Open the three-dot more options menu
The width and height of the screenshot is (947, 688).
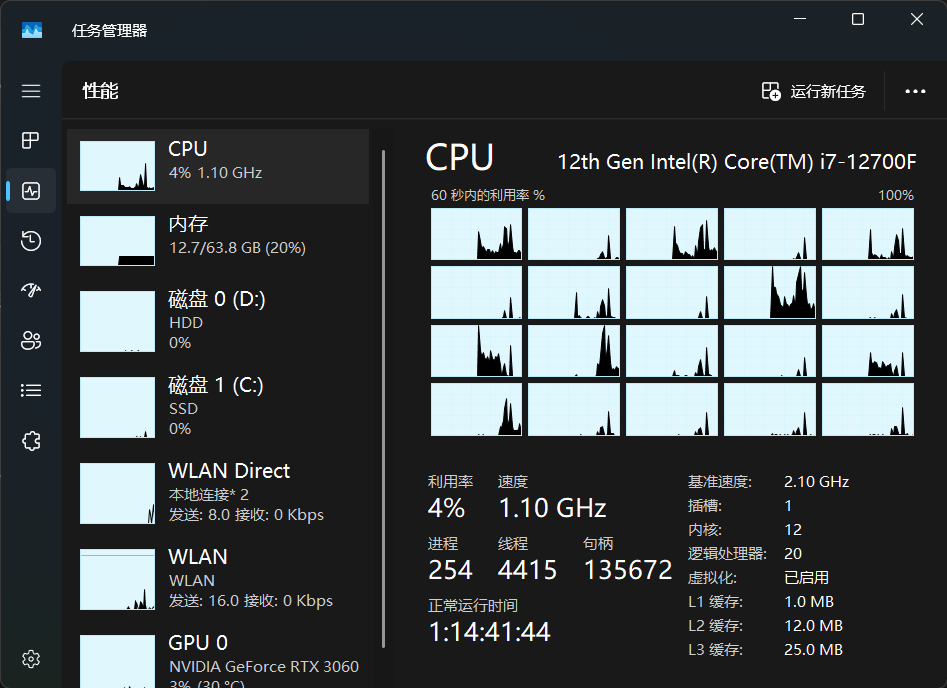915,91
